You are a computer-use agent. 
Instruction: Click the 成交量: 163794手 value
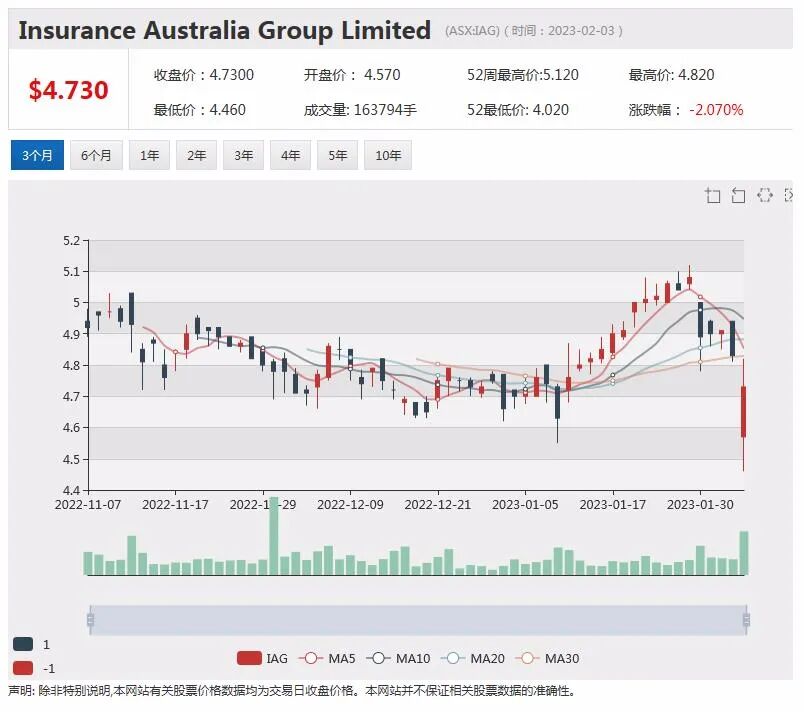tap(360, 110)
